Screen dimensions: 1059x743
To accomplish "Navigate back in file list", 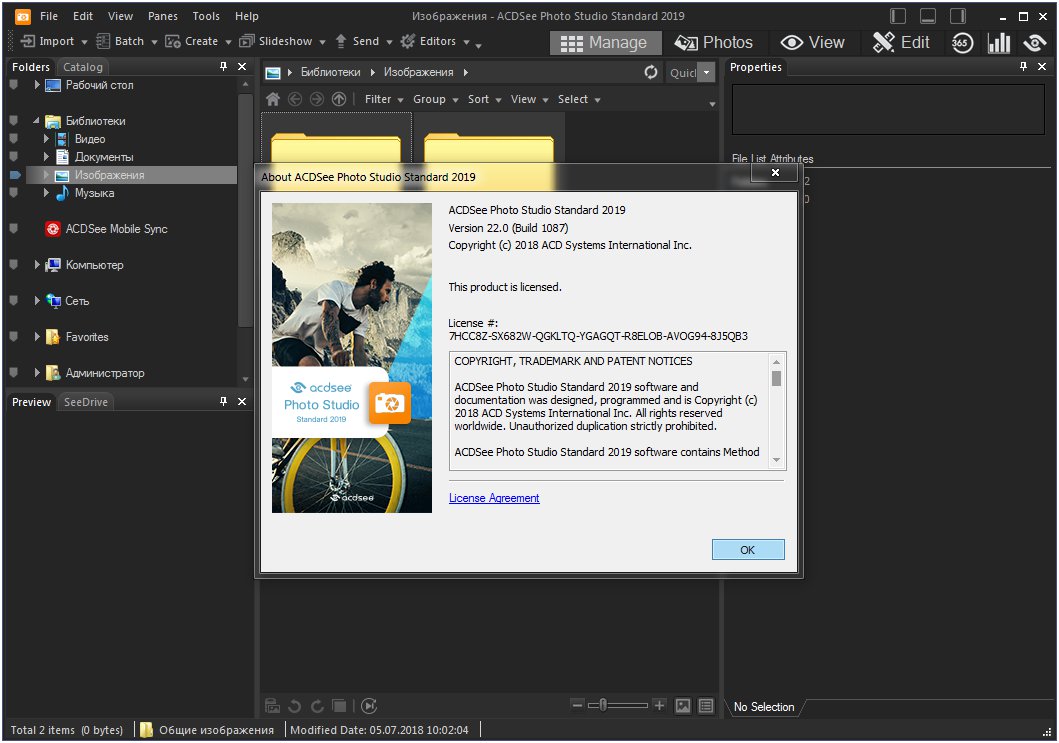I will coord(295,99).
